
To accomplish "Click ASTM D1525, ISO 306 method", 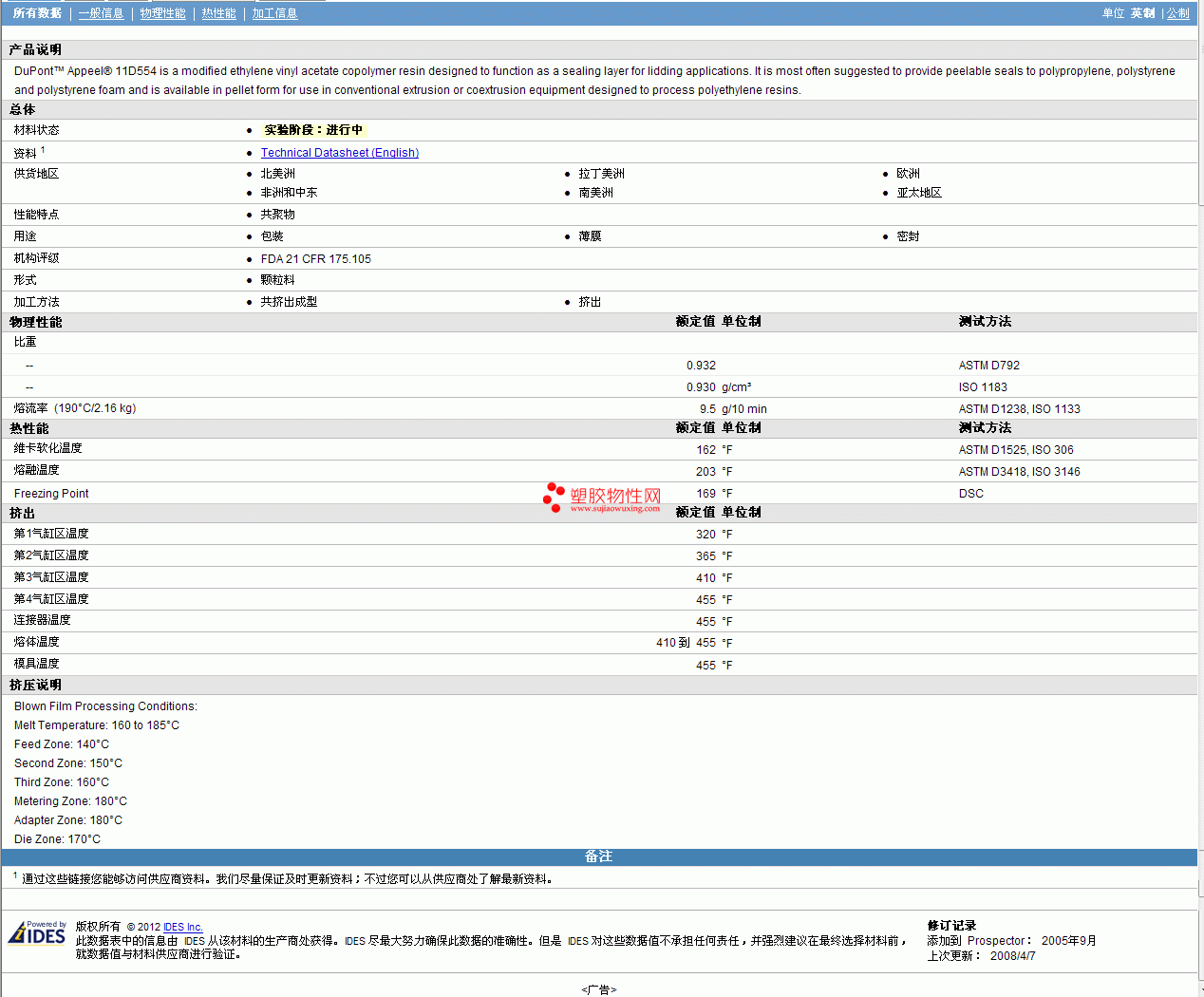I will coord(1016,450).
